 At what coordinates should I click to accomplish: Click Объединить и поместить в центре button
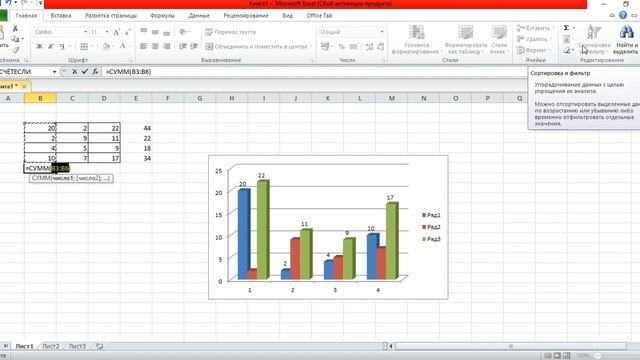[258, 47]
